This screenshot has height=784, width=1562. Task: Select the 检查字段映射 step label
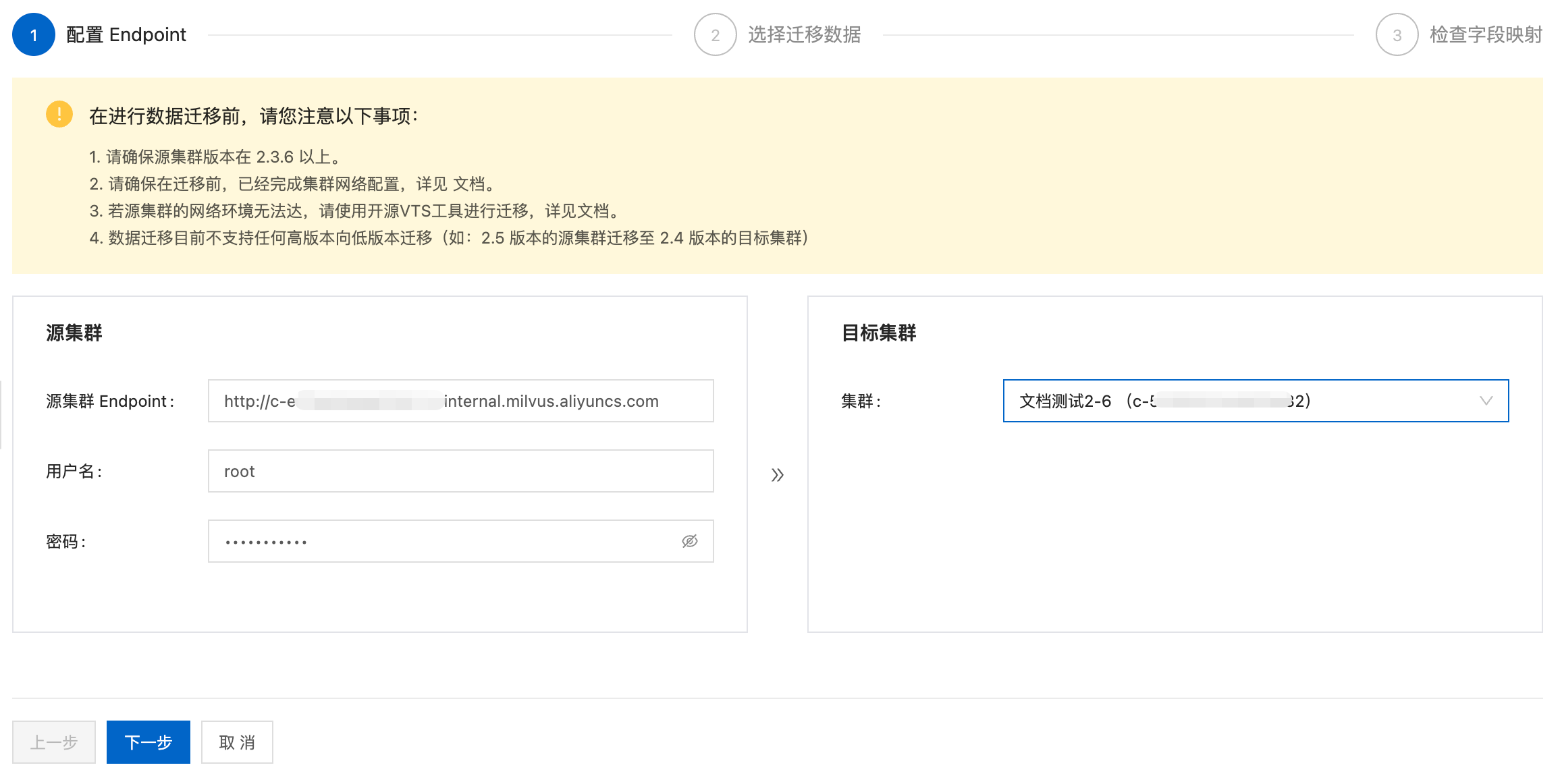point(1485,34)
